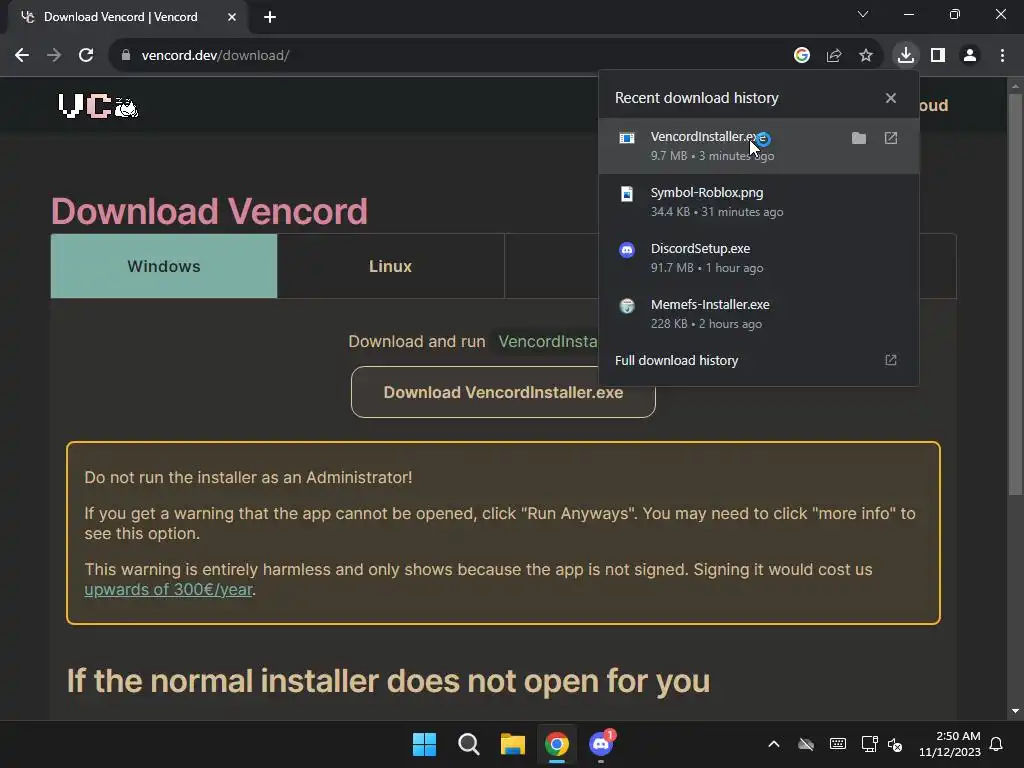Viewport: 1024px width, 768px height.
Task: Open DiscordSetup.exe download entry
Action: click(758, 258)
